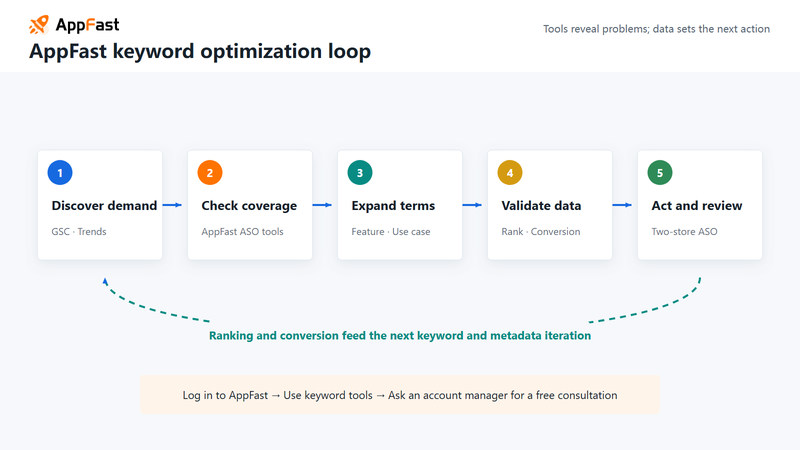The height and width of the screenshot is (450, 800).
Task: Click the AppFast keyword optimization loop title
Action: tap(200, 52)
